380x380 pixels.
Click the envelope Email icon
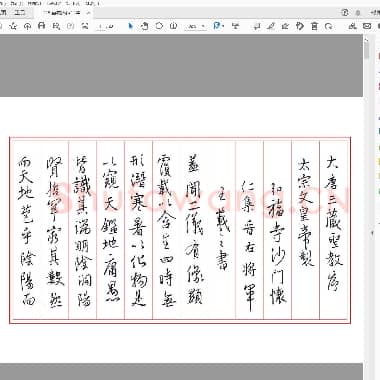pos(367,26)
